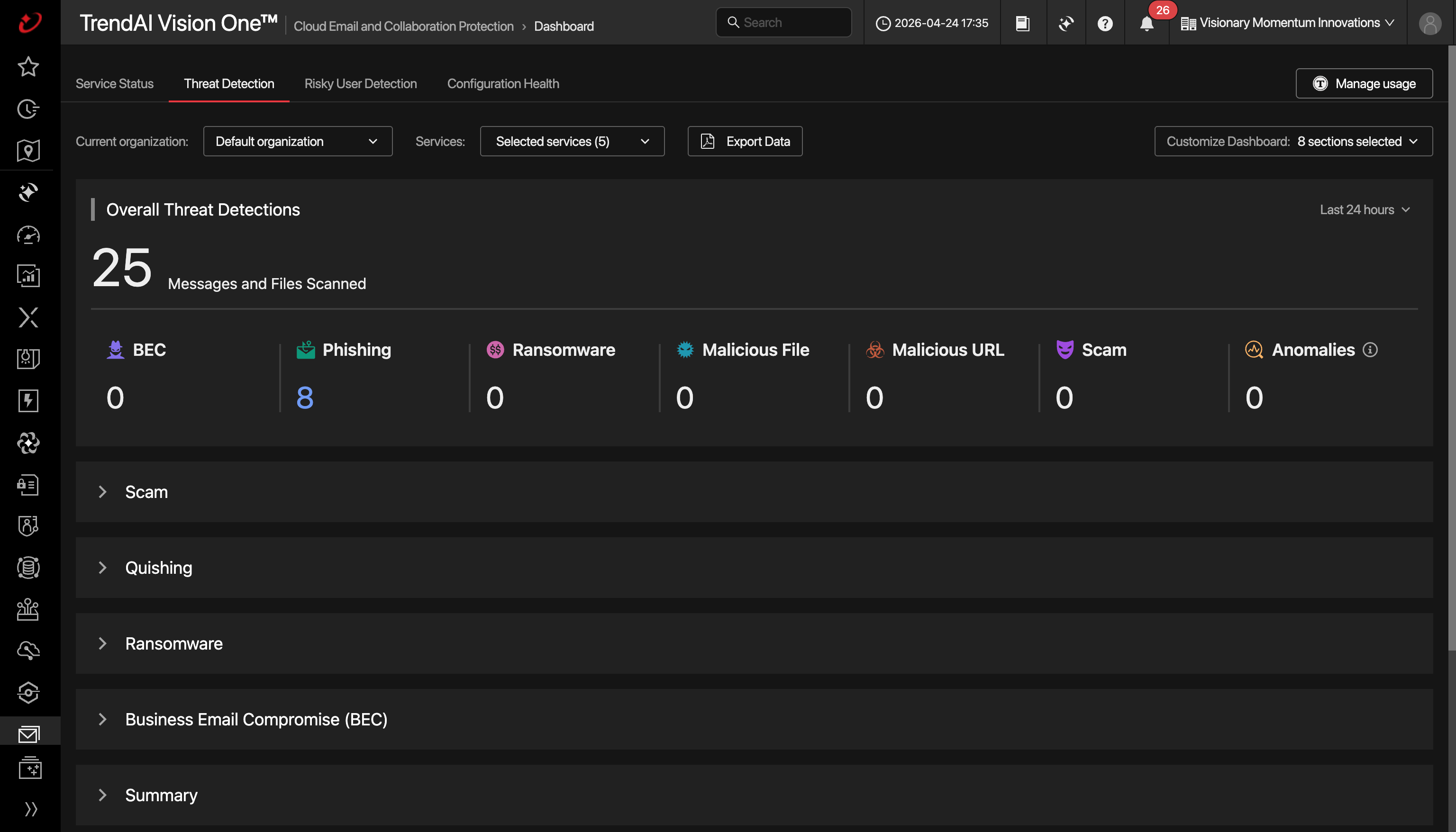Open the ID card lock sidebar icon
The height and width of the screenshot is (832, 1456).
pos(28,485)
